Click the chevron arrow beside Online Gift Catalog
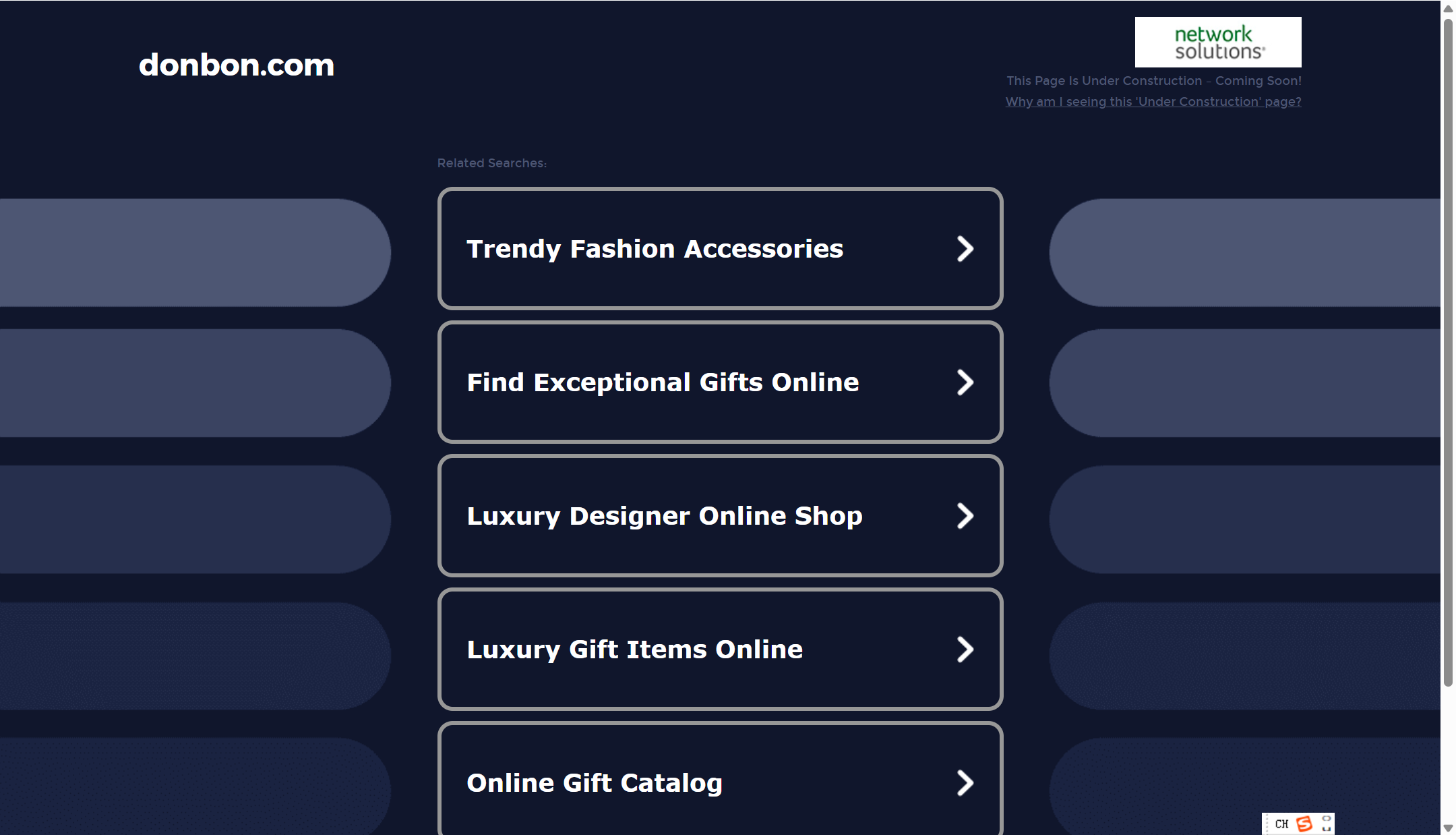The height and width of the screenshot is (835, 1456). click(x=965, y=783)
